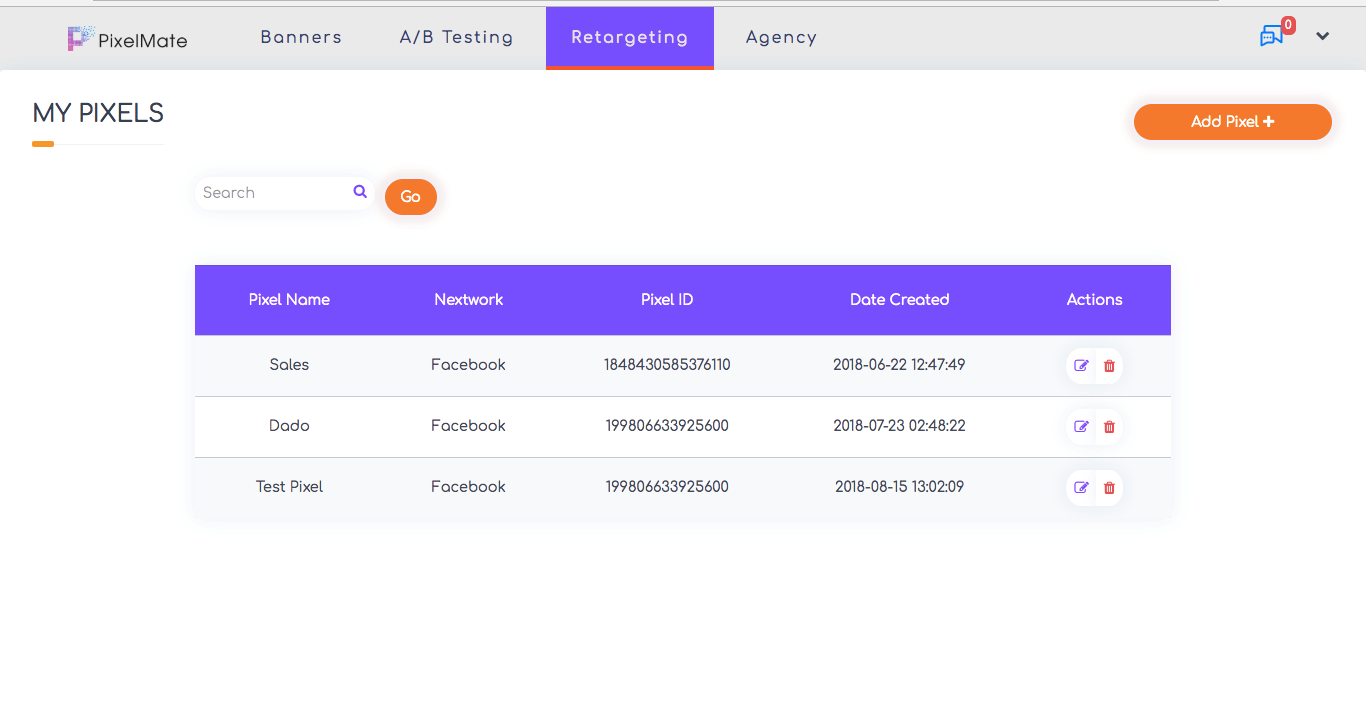Edit the Dado pixel
The width and height of the screenshot is (1366, 701).
click(x=1081, y=427)
